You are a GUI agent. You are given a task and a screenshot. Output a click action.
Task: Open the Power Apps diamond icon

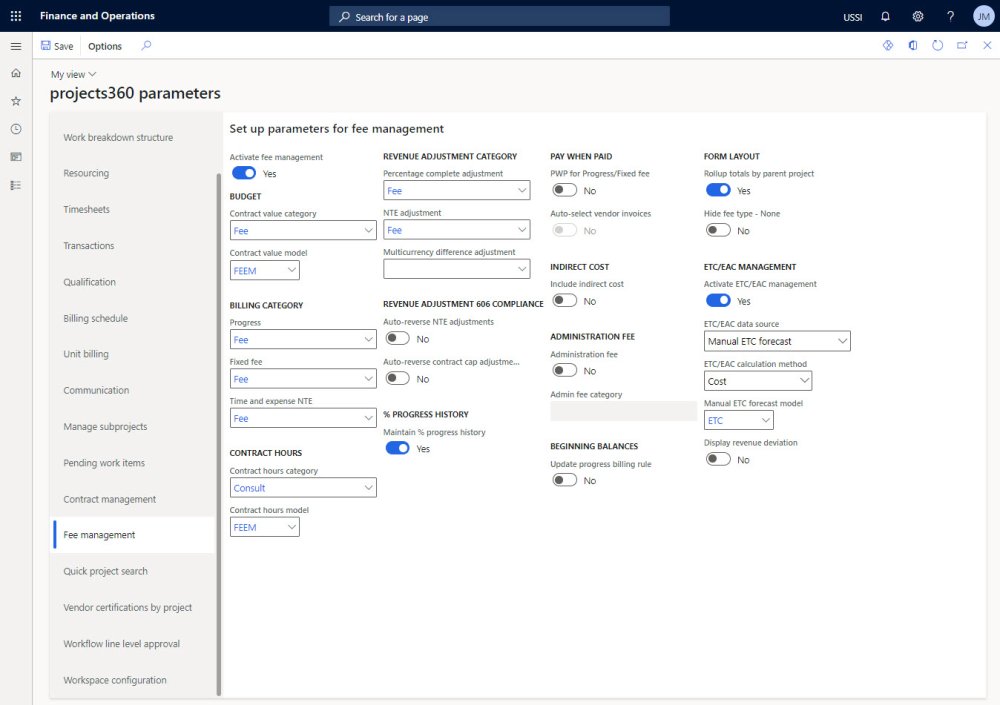point(888,45)
